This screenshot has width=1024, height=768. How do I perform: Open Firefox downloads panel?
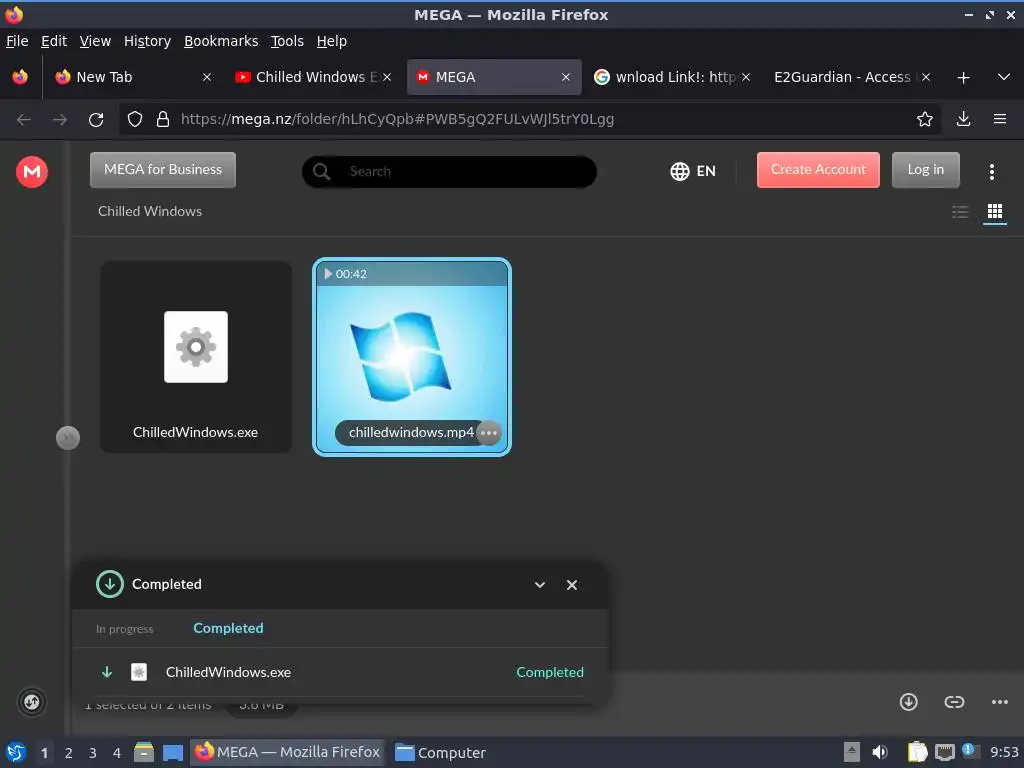click(x=963, y=119)
